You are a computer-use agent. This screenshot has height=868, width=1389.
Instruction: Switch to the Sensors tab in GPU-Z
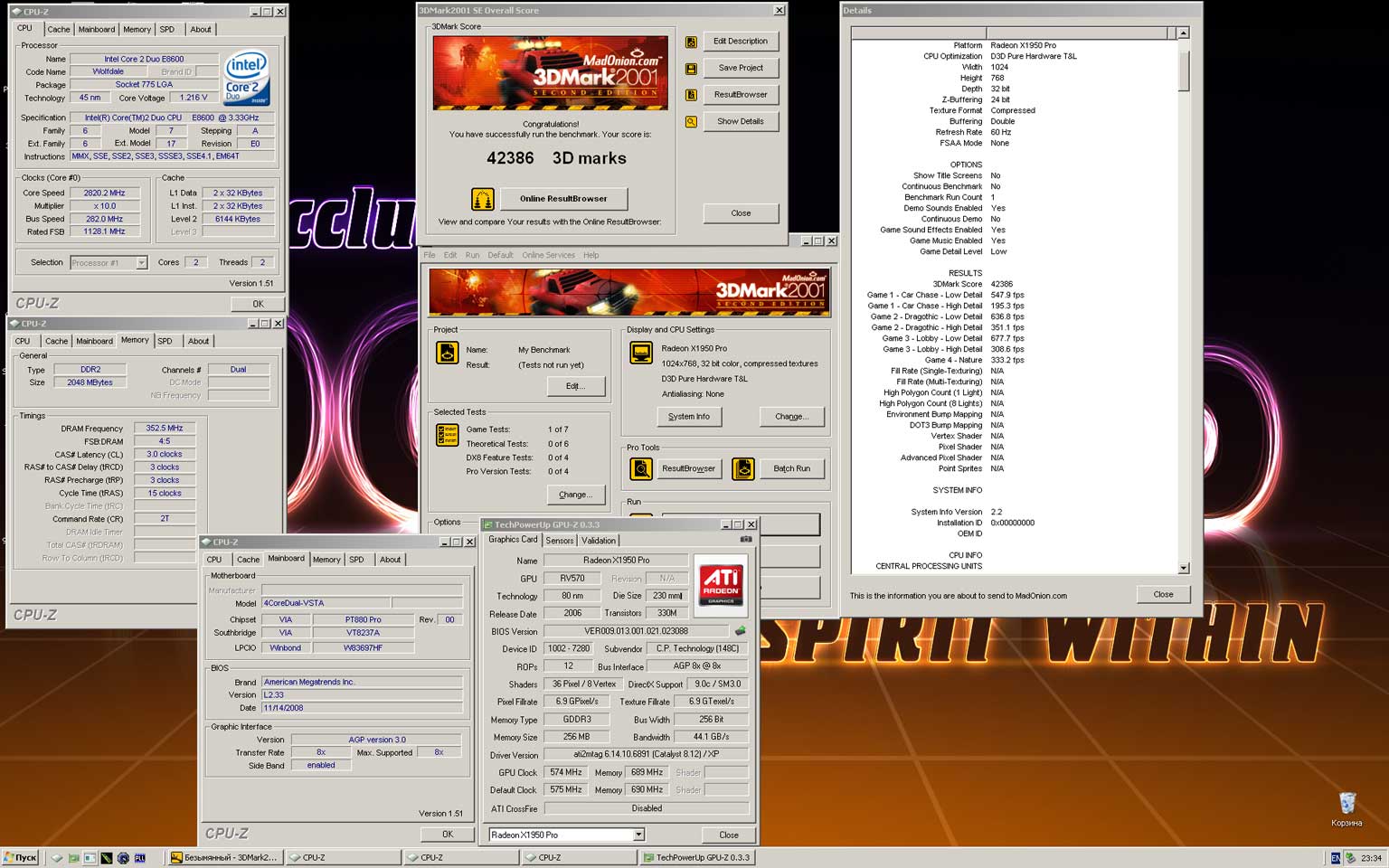tap(560, 541)
